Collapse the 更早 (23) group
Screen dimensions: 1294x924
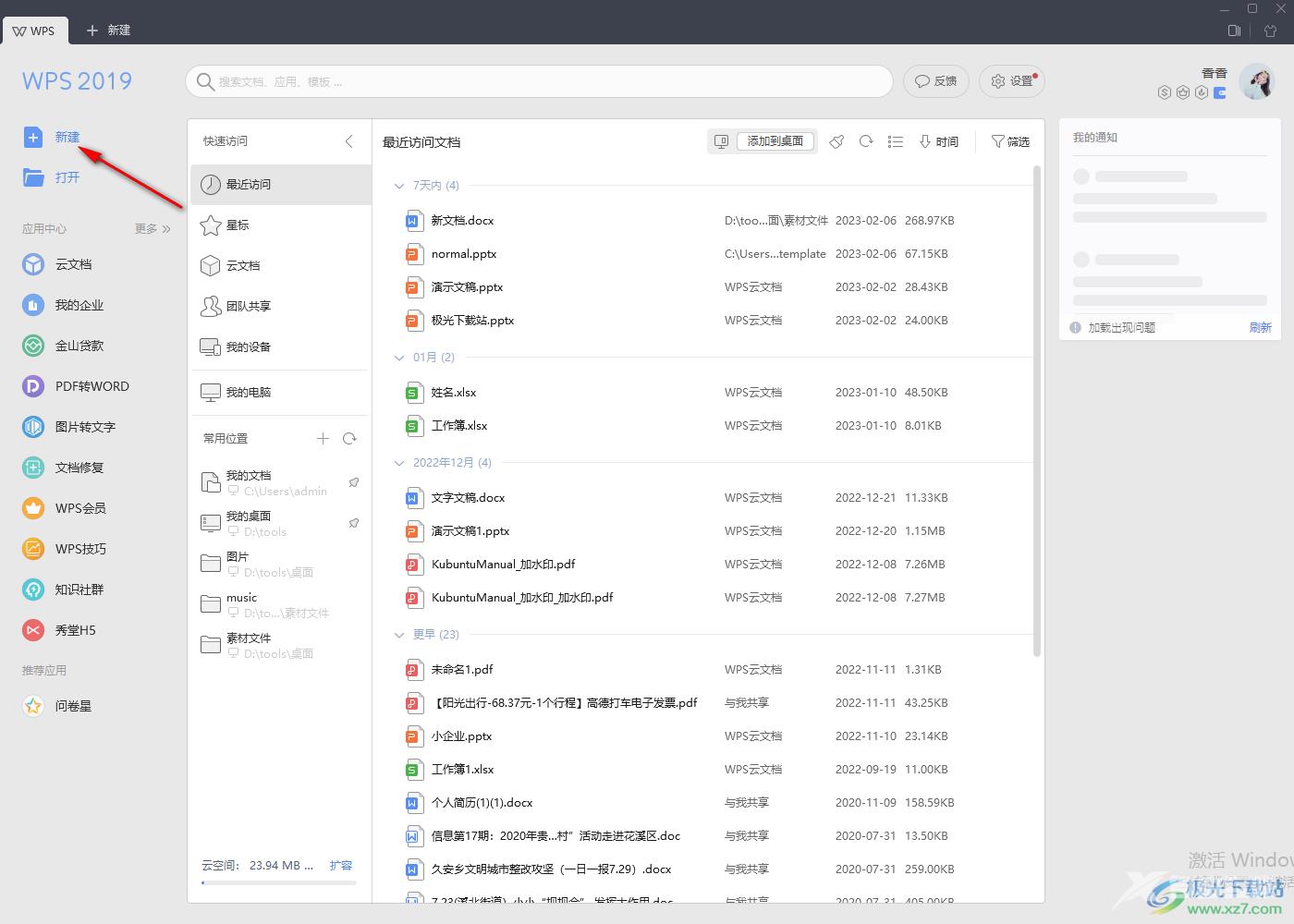coord(399,635)
